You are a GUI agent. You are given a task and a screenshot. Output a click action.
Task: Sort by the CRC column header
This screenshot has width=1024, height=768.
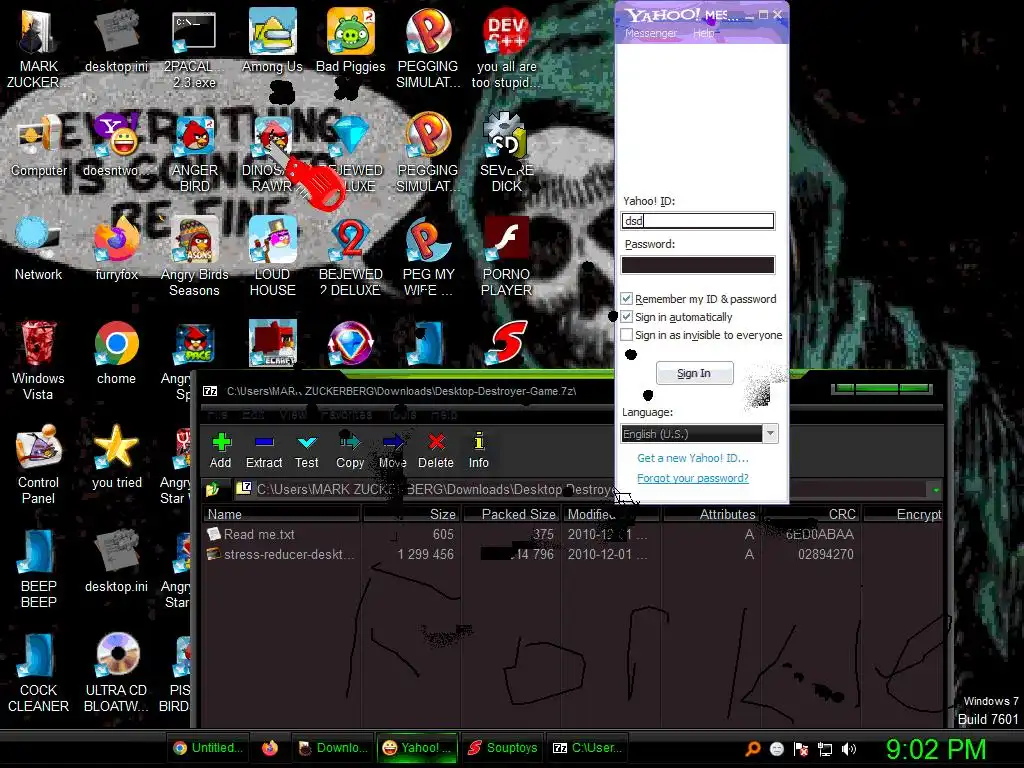tap(811, 515)
